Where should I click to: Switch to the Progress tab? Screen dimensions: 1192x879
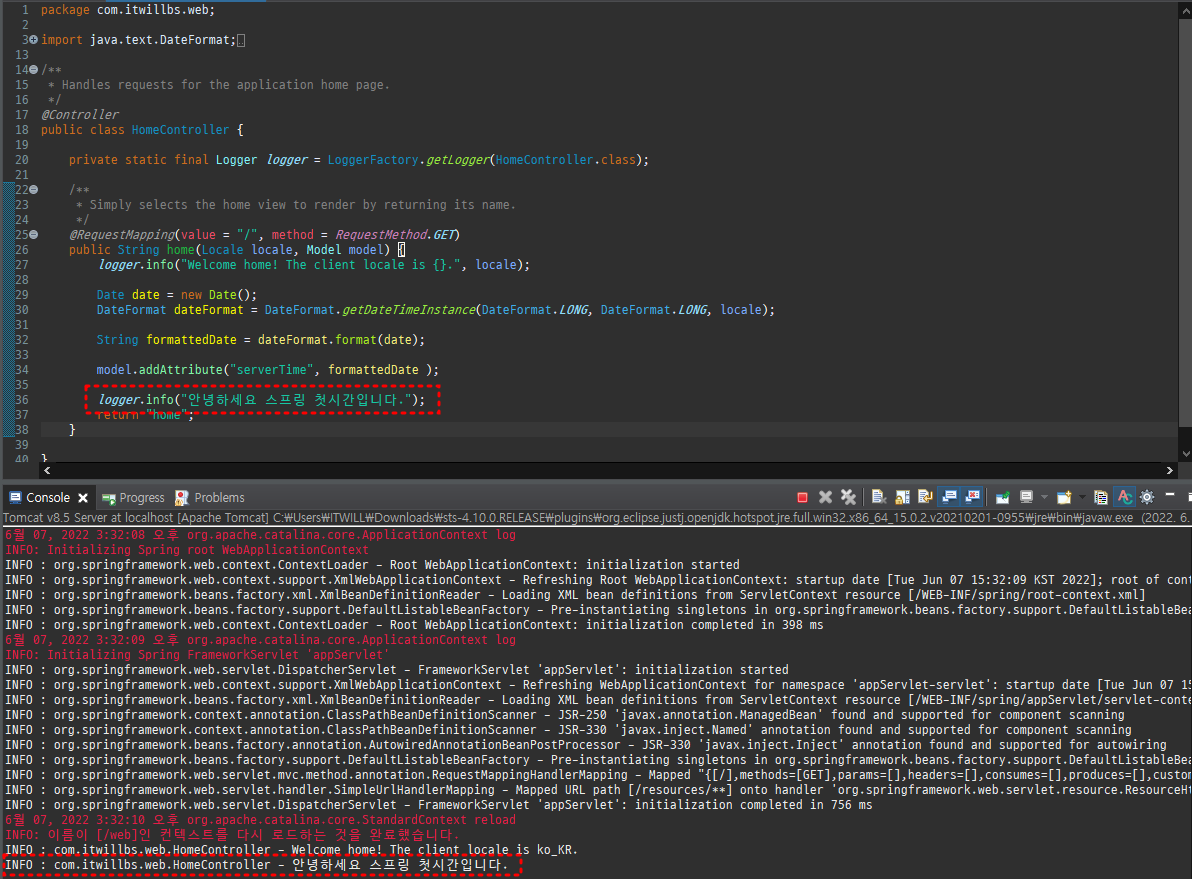[x=133, y=497]
